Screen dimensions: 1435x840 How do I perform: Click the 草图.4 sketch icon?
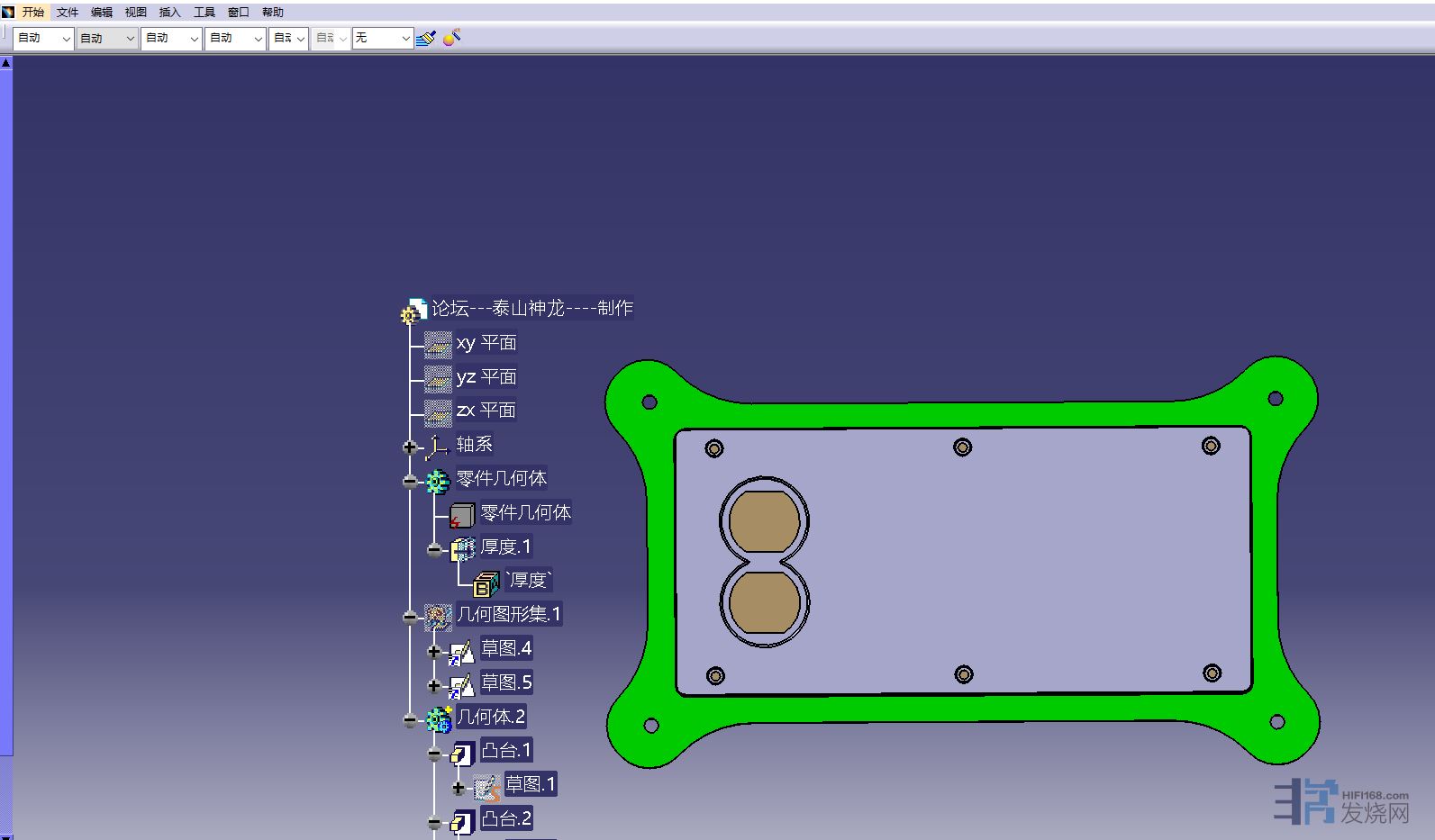462,651
